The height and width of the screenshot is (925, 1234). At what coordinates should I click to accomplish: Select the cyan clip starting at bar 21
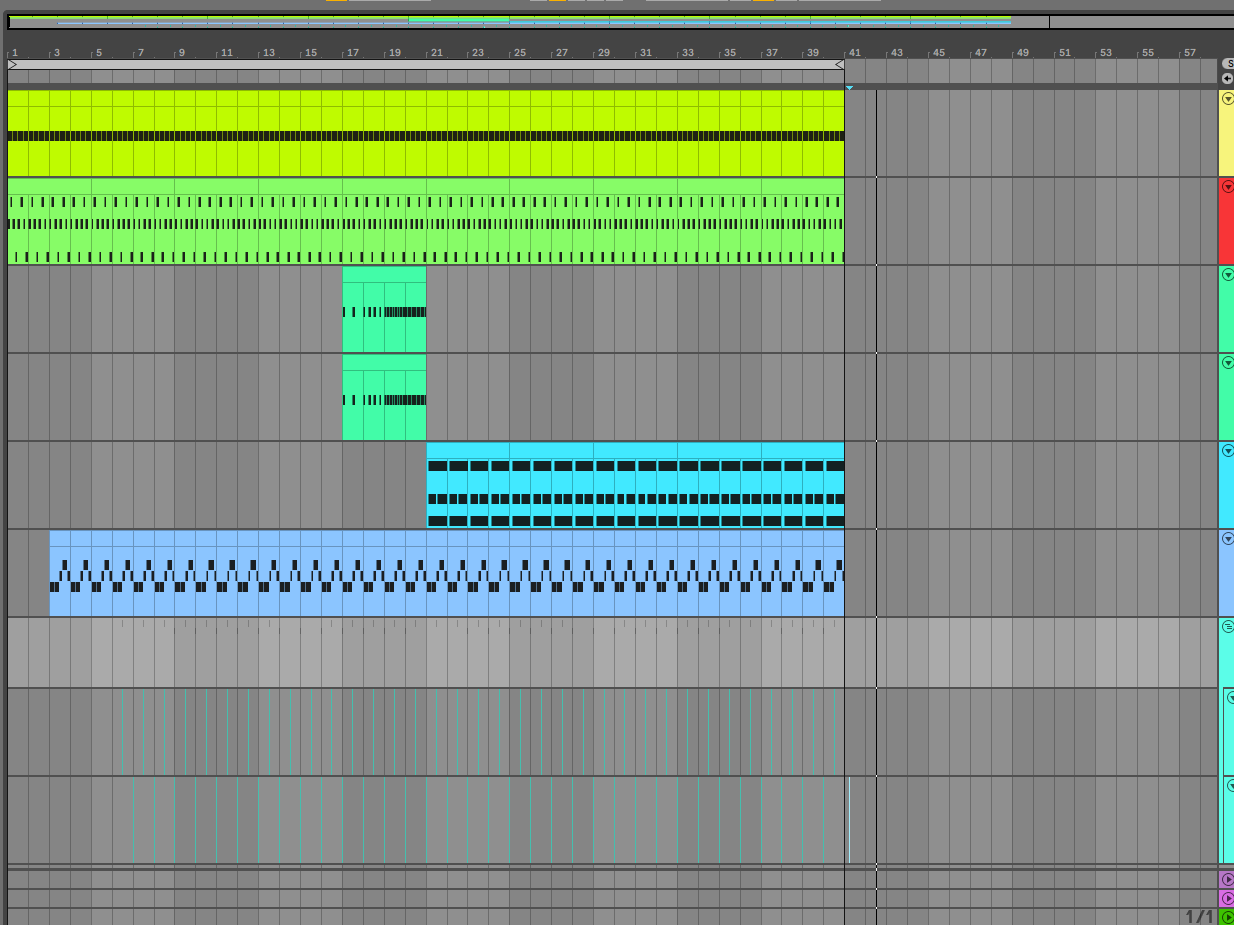click(636, 485)
